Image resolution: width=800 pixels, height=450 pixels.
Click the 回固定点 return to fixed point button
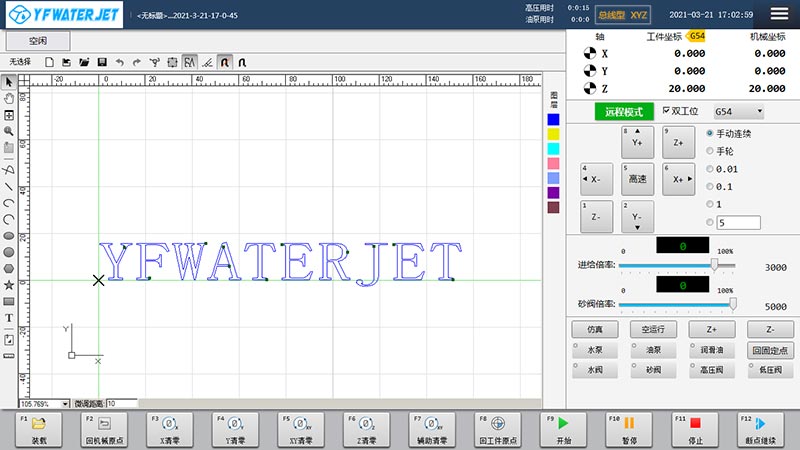click(770, 350)
